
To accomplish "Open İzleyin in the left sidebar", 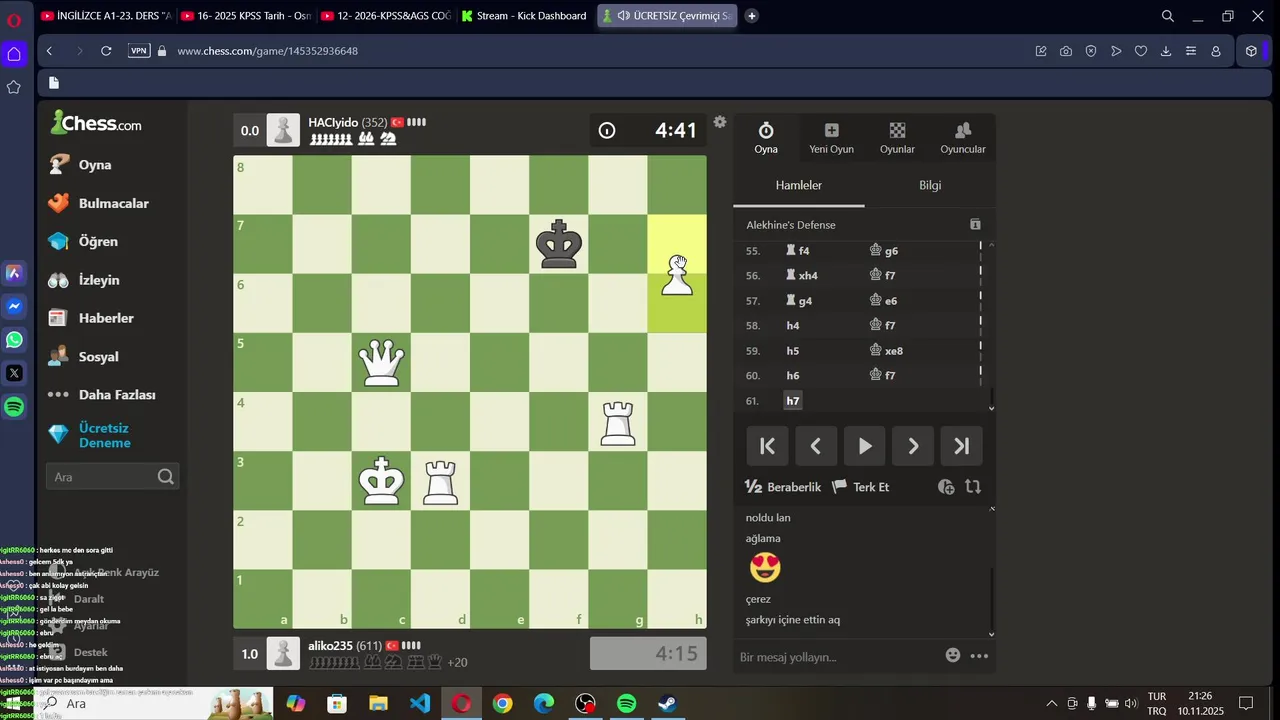I will point(84,280).
